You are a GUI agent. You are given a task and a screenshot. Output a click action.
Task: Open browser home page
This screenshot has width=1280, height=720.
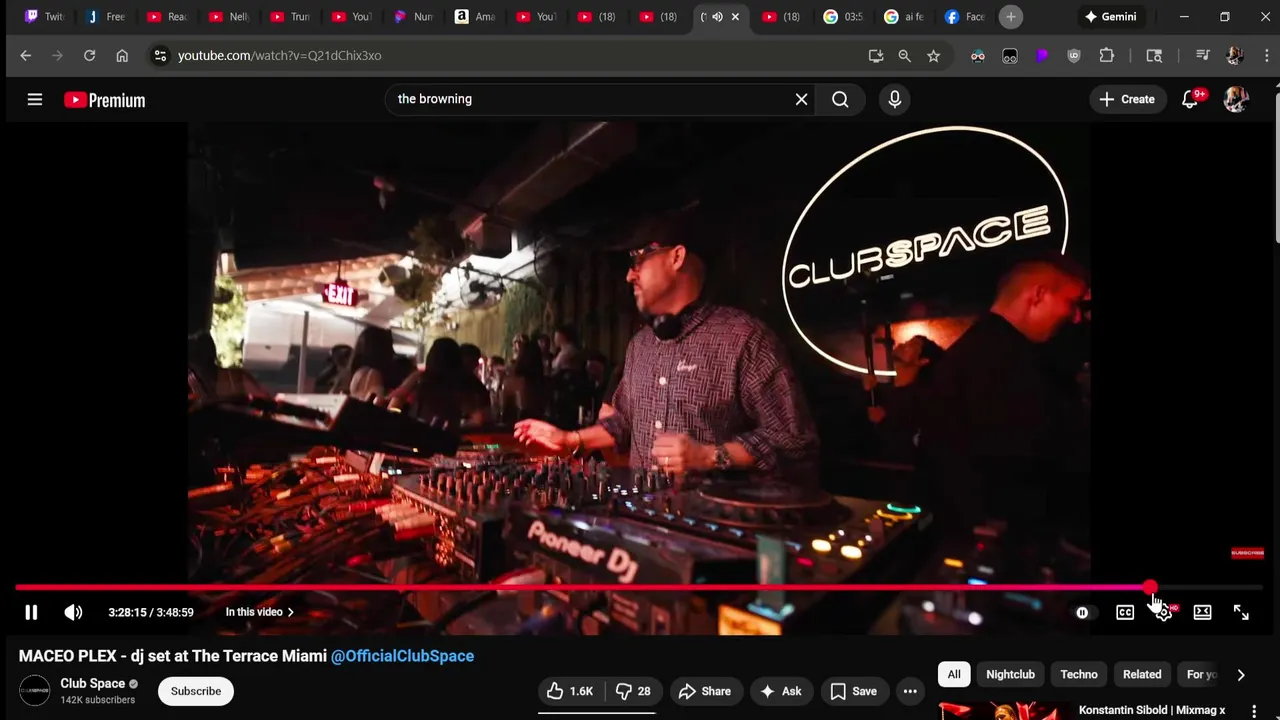click(x=122, y=56)
